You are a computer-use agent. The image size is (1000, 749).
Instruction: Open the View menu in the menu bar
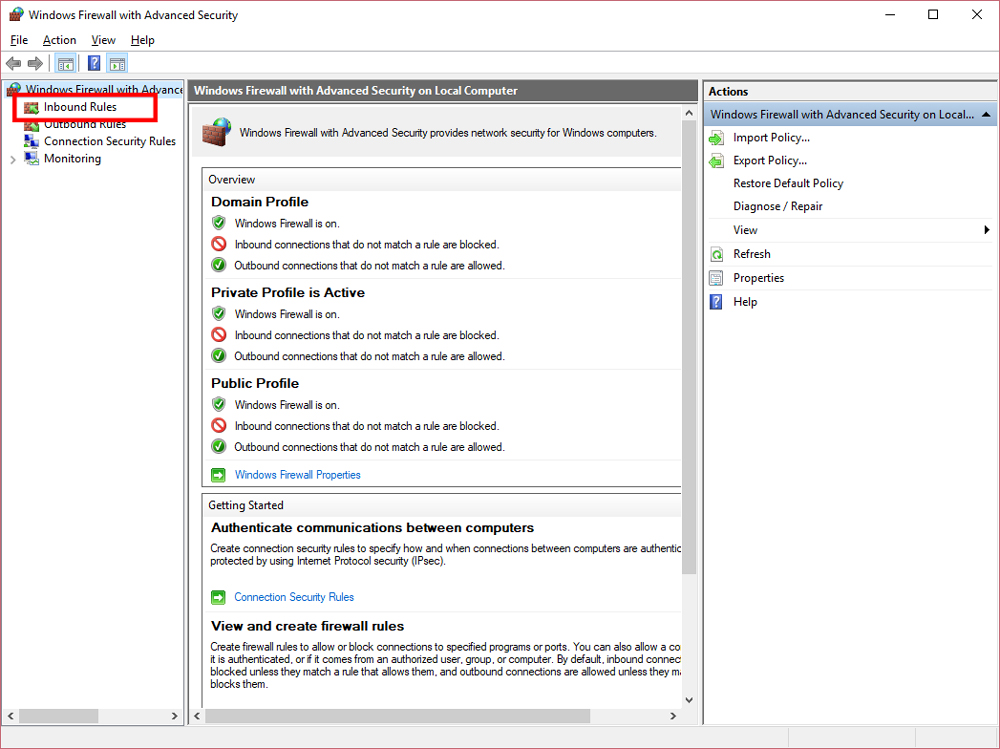pyautogui.click(x=103, y=40)
